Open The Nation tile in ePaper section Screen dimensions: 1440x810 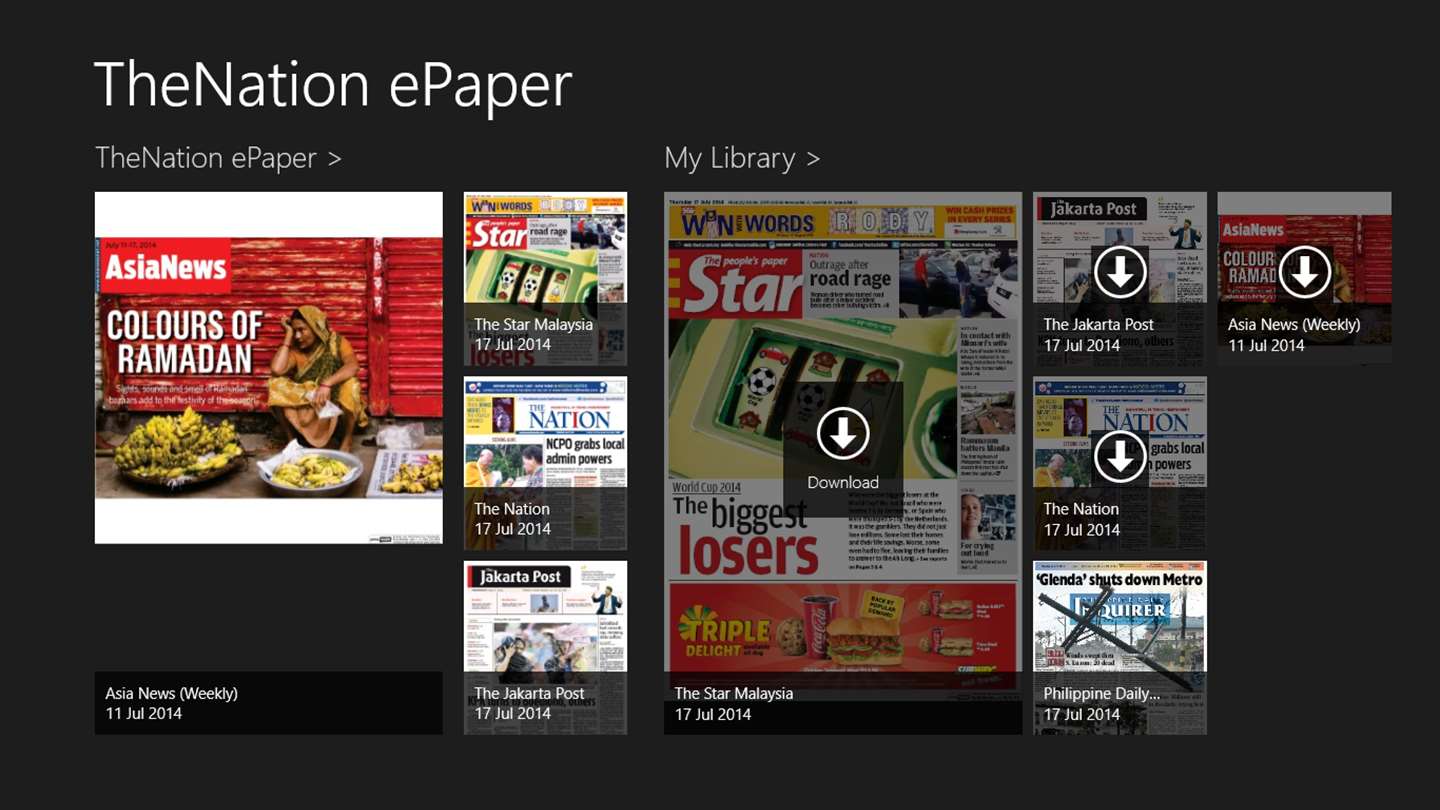[546, 463]
